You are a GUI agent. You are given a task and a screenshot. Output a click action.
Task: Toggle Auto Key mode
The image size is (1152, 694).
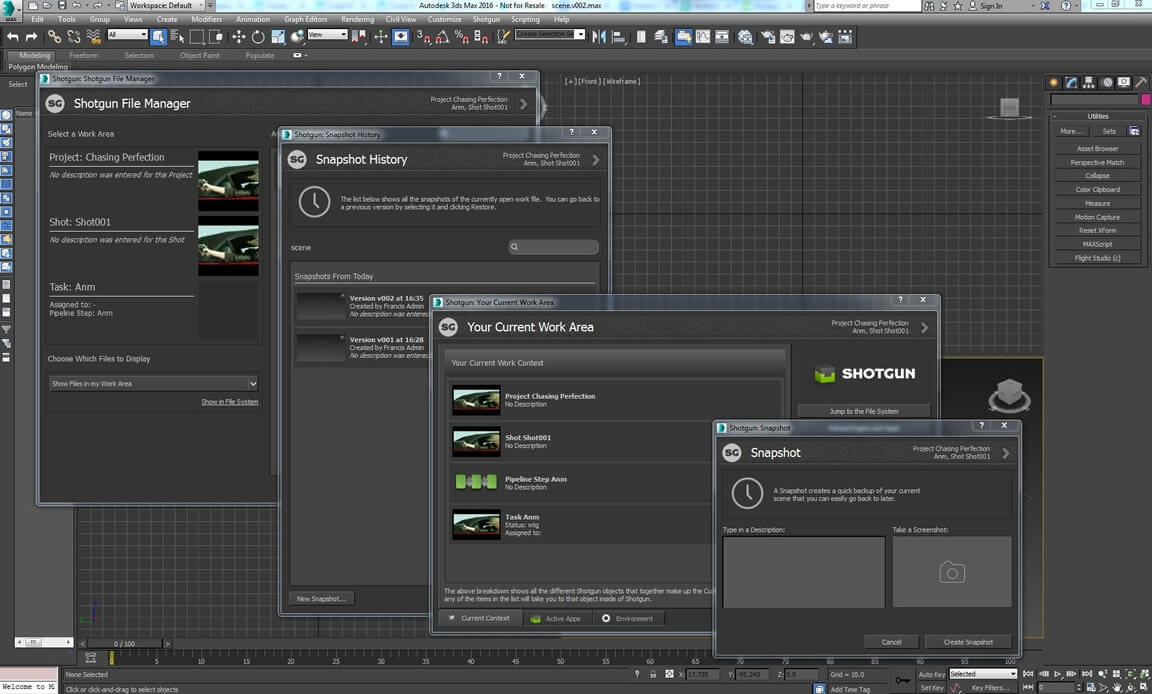[931, 674]
